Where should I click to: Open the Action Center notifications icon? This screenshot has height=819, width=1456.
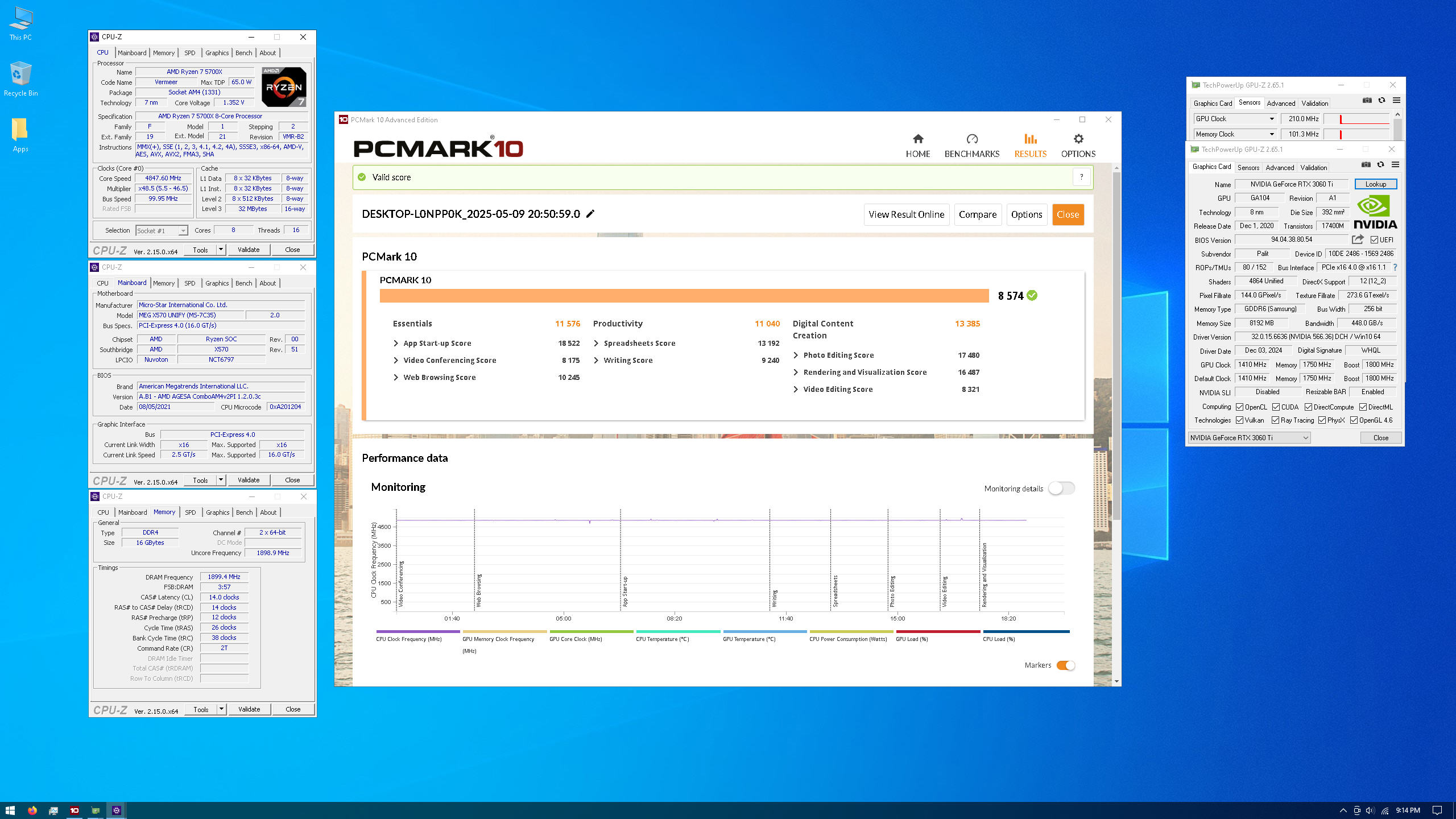click(1437, 810)
